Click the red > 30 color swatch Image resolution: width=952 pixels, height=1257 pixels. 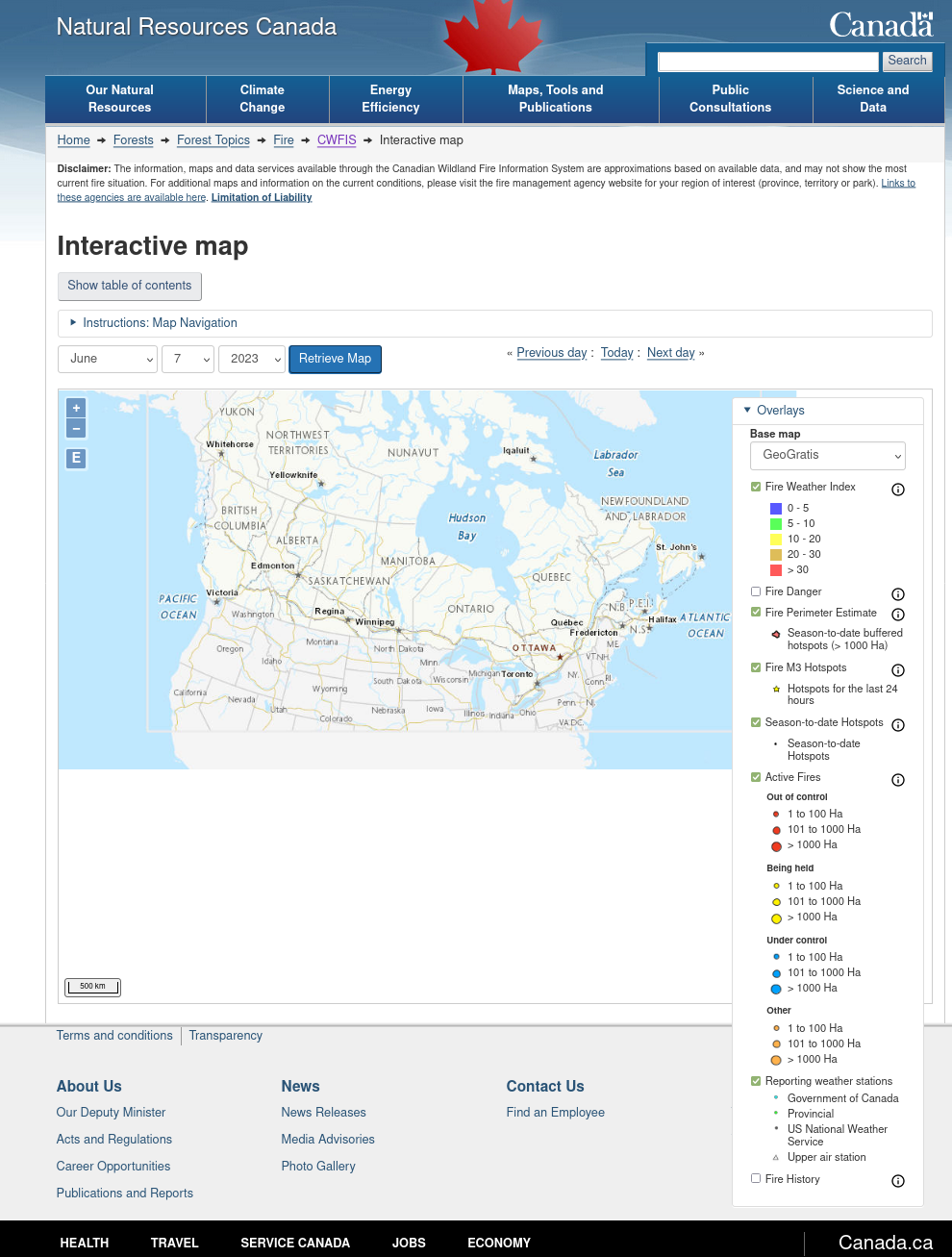tap(776, 570)
